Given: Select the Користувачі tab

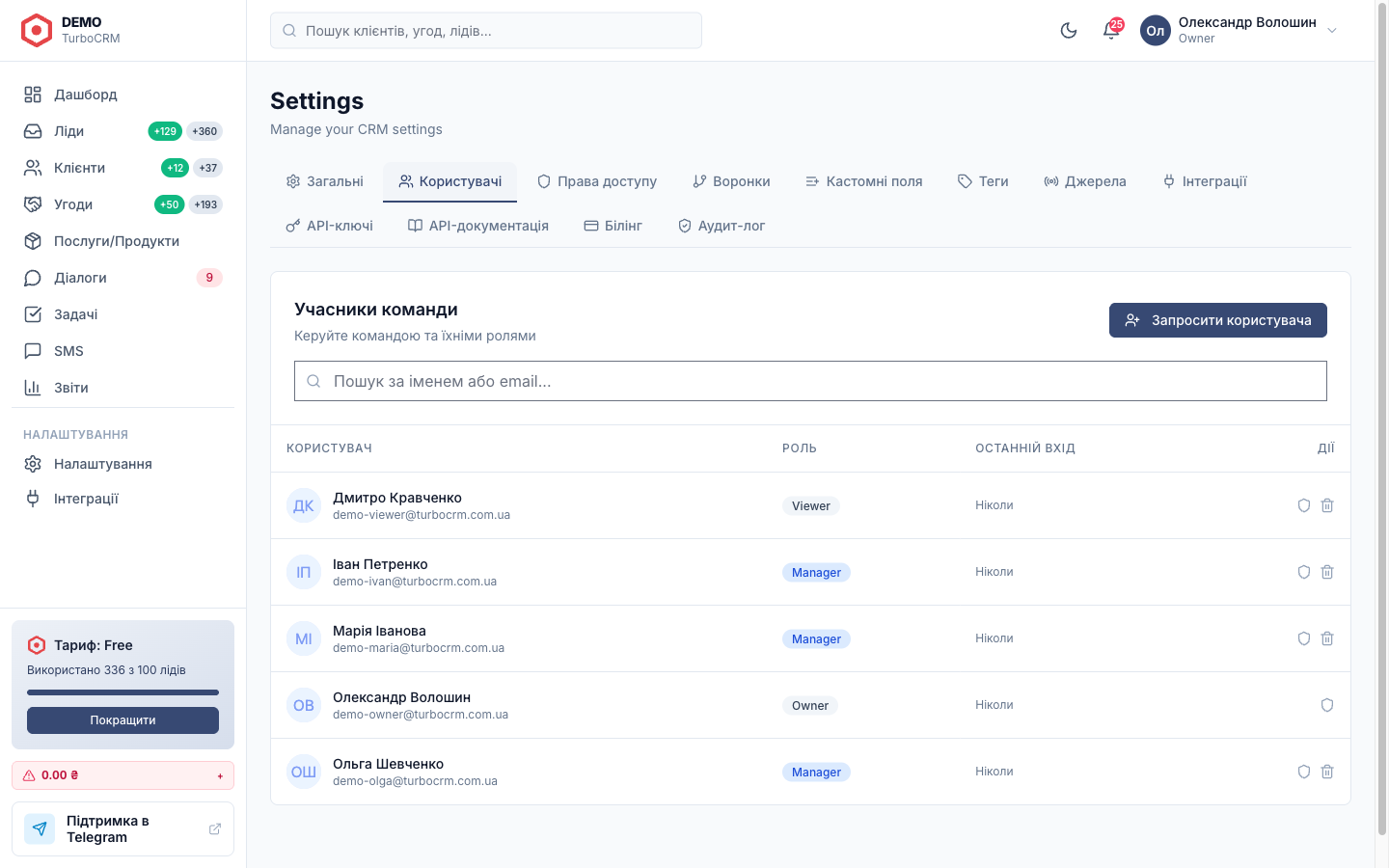Looking at the screenshot, I should click(450, 181).
